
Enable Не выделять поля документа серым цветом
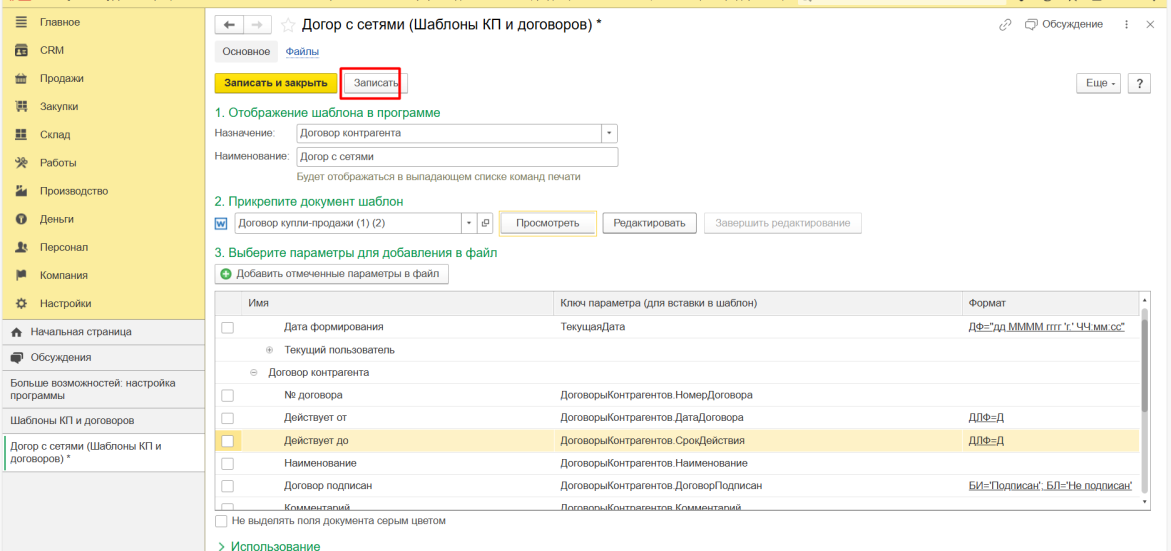tap(221, 521)
